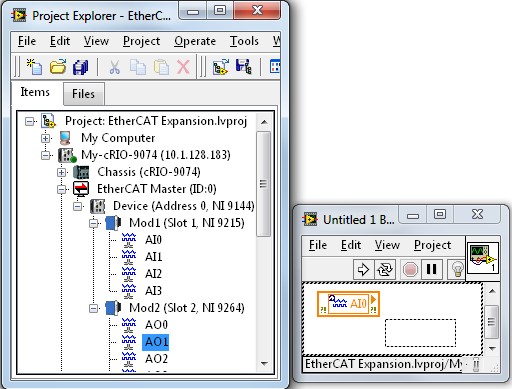
Task: Click the Run Continuously icon
Action: coord(385,269)
